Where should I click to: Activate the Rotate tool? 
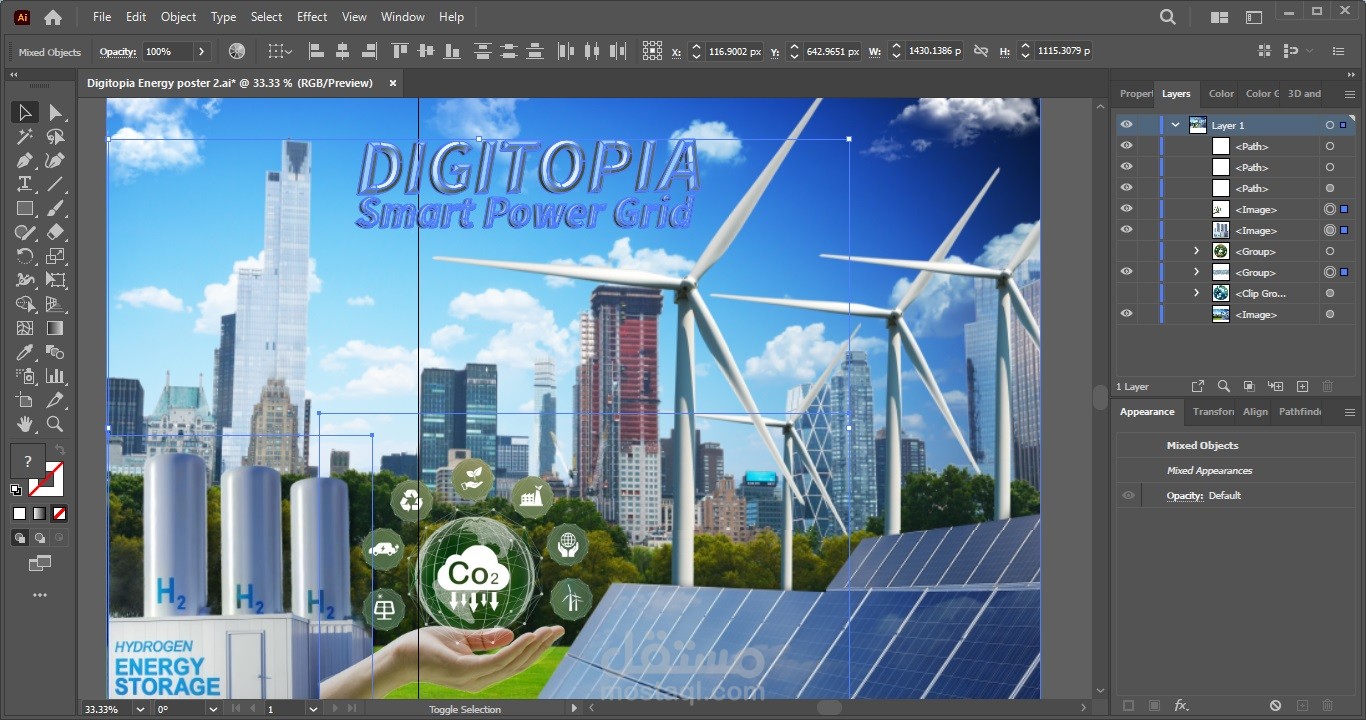(x=25, y=257)
